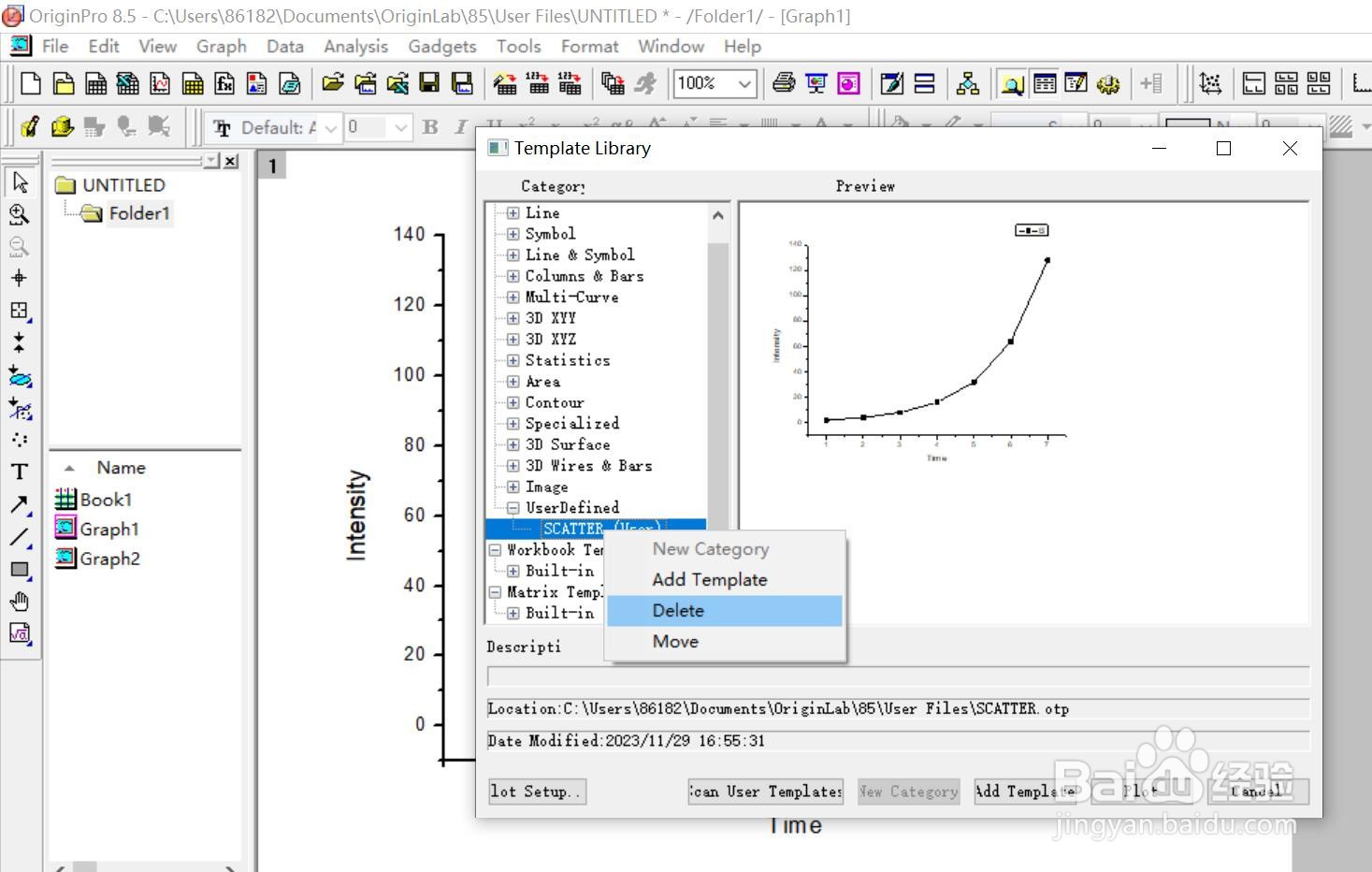Click the Import Multiple ASCII icon
Viewport: 1372px width, 872px height.
pyautogui.click(x=570, y=84)
